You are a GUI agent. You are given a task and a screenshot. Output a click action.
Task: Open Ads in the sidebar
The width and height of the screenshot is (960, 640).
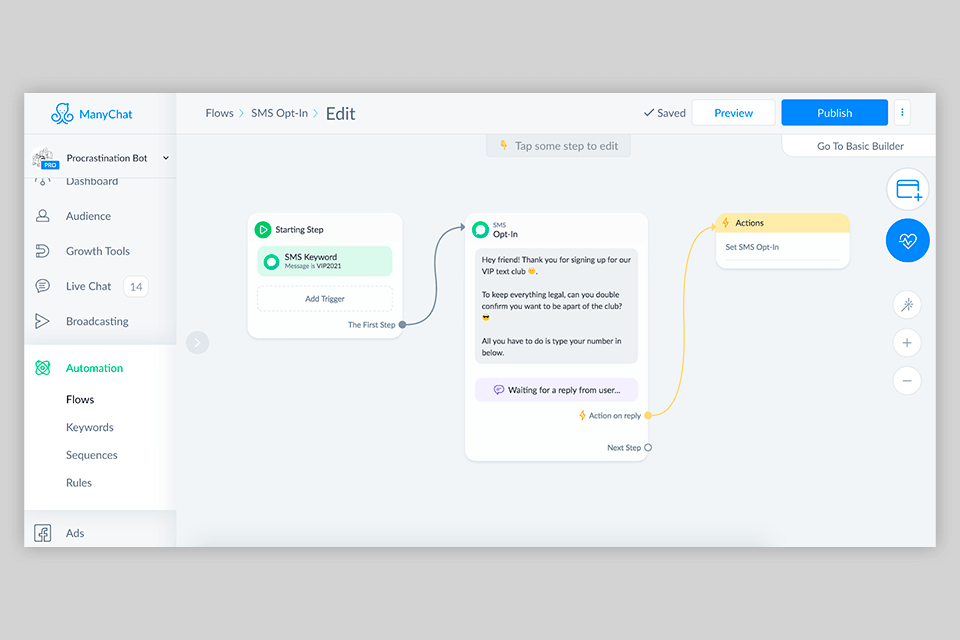pyautogui.click(x=75, y=533)
